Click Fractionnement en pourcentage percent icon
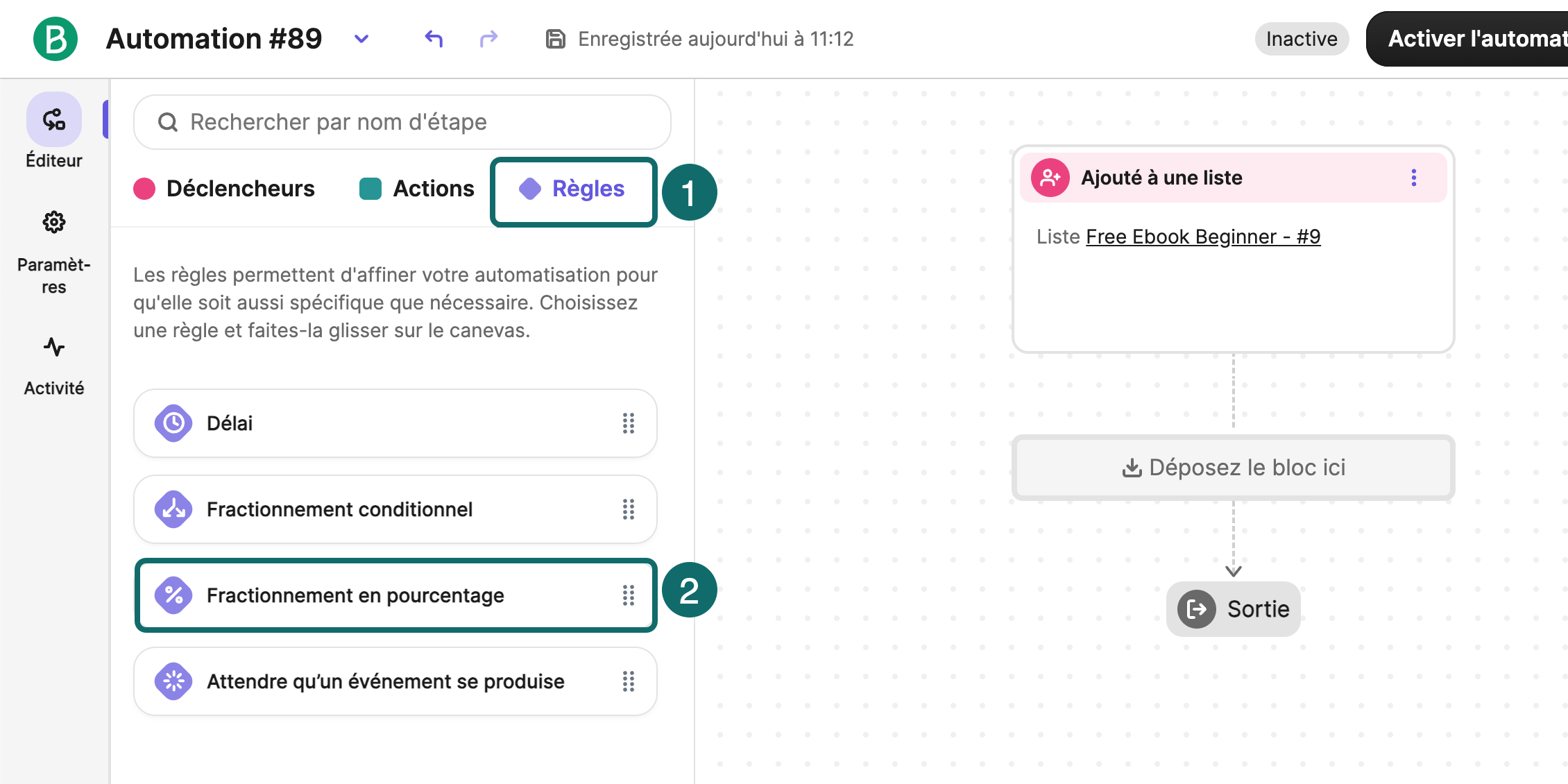 point(173,595)
